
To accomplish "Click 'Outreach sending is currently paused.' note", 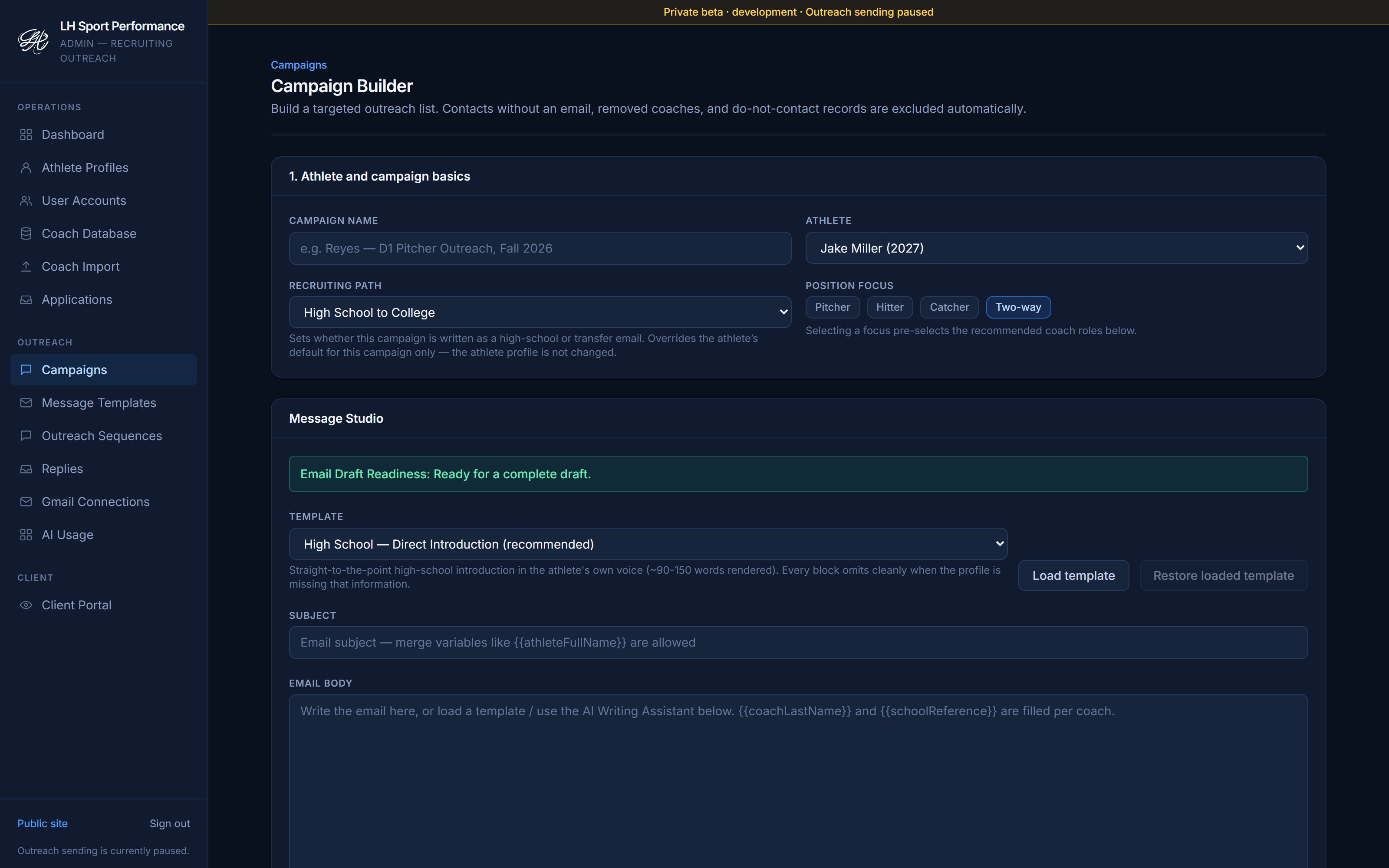I will click(x=103, y=851).
